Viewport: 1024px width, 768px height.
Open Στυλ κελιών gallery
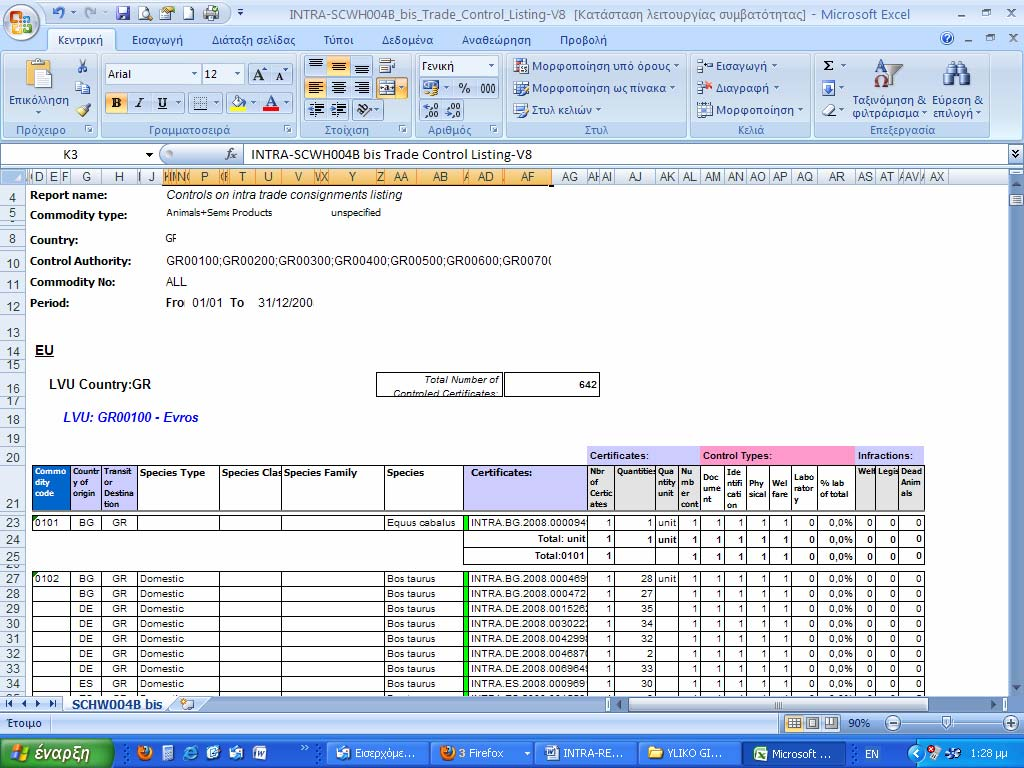[557, 110]
